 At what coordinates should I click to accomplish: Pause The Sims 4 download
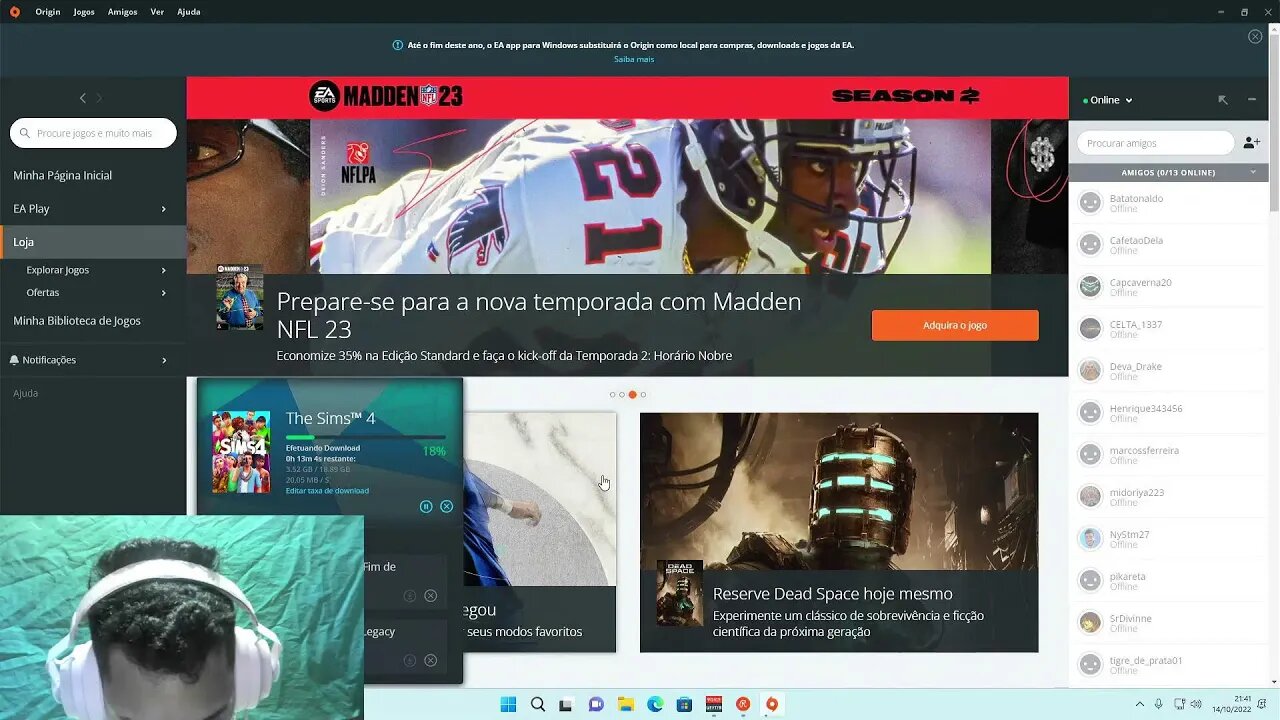[x=426, y=507]
